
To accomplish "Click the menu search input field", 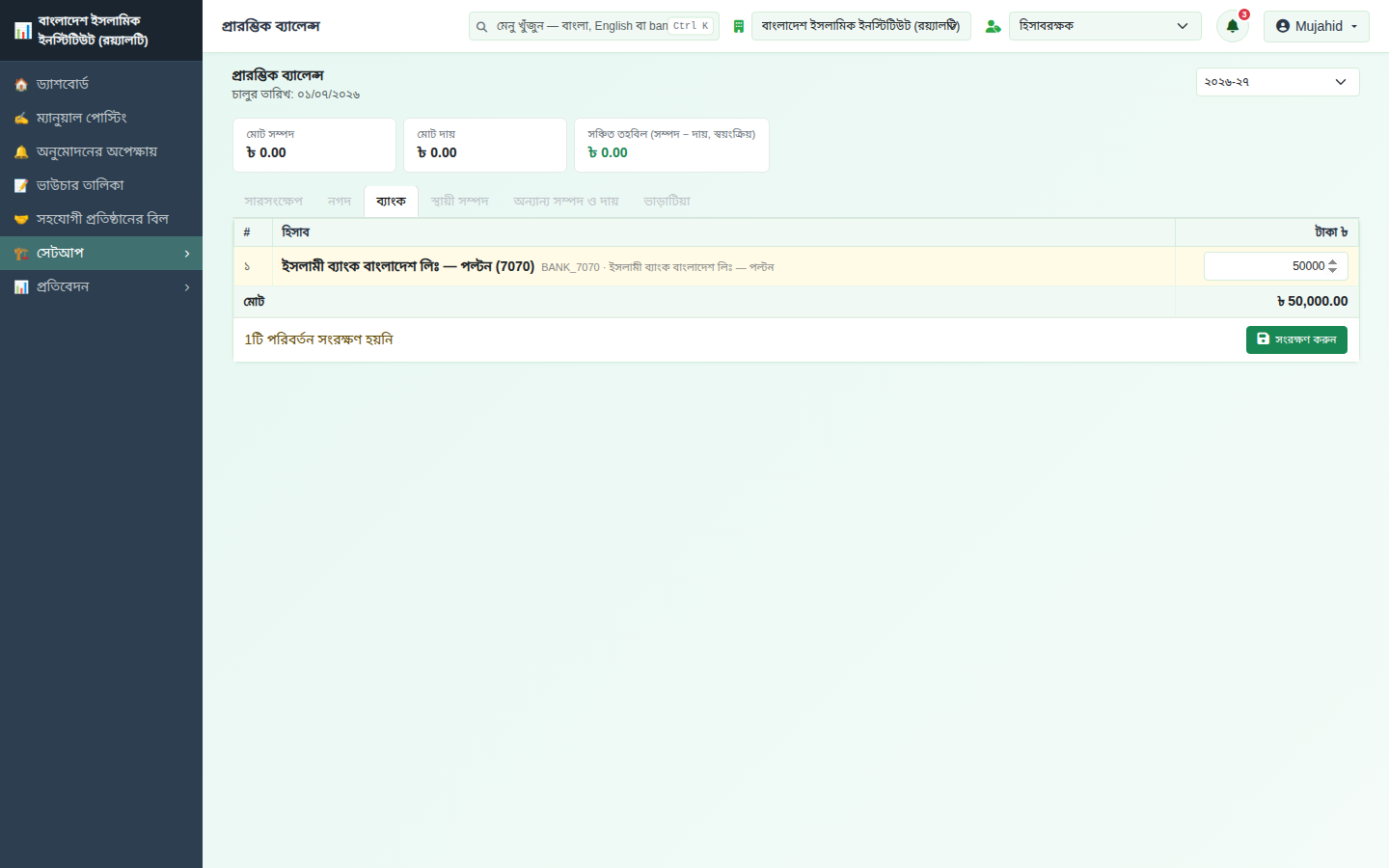I will pyautogui.click(x=594, y=26).
